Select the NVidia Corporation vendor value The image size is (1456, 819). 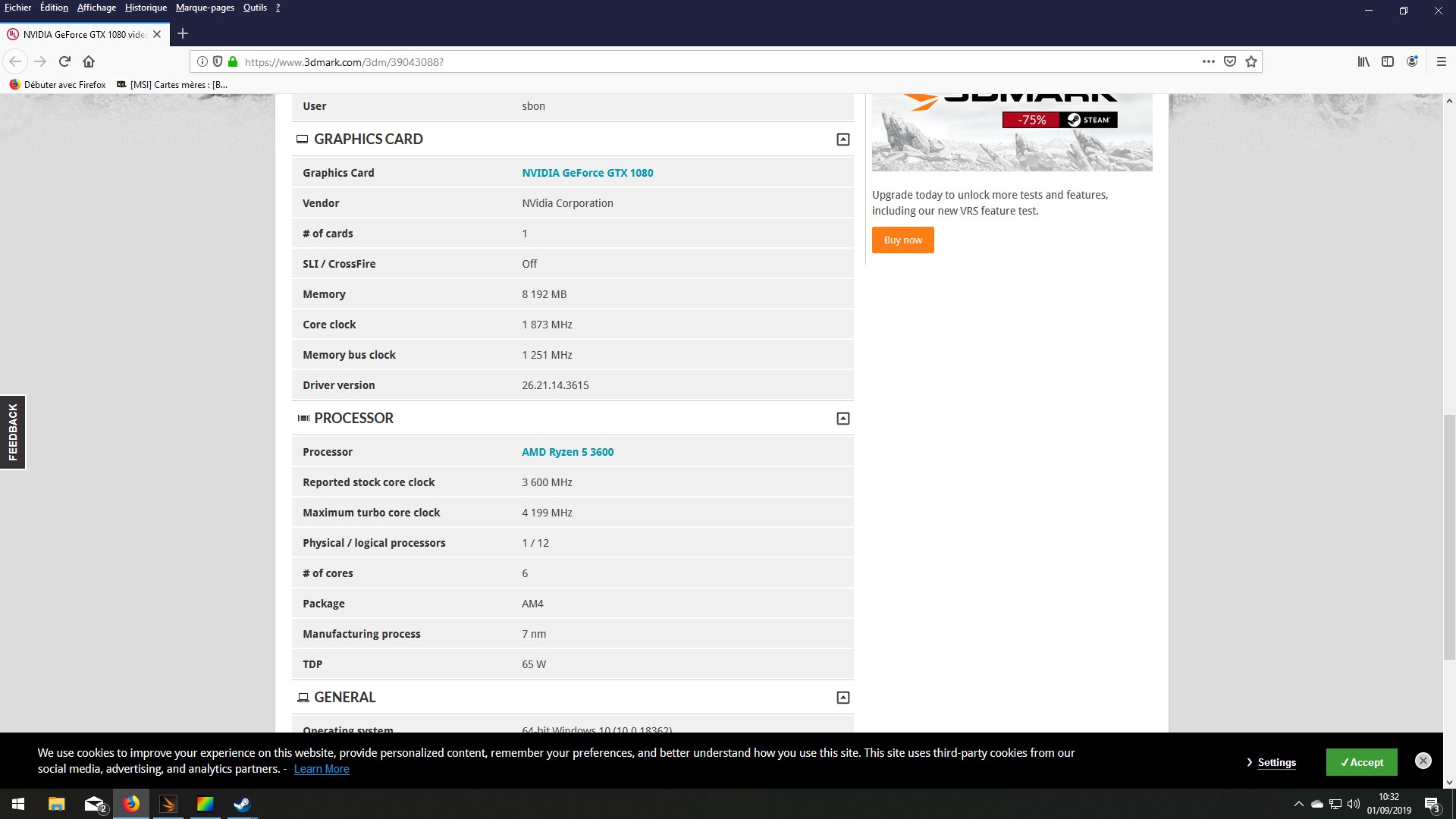(x=567, y=203)
